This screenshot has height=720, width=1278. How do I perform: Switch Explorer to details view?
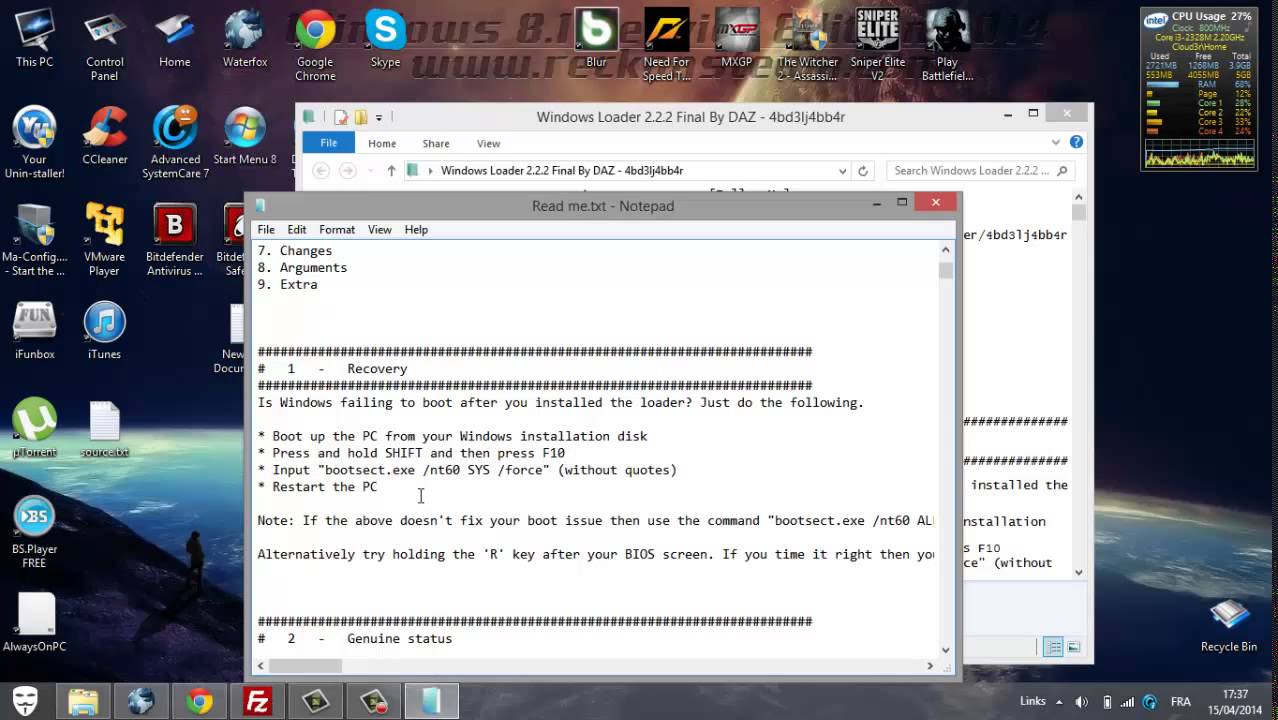[1053, 648]
